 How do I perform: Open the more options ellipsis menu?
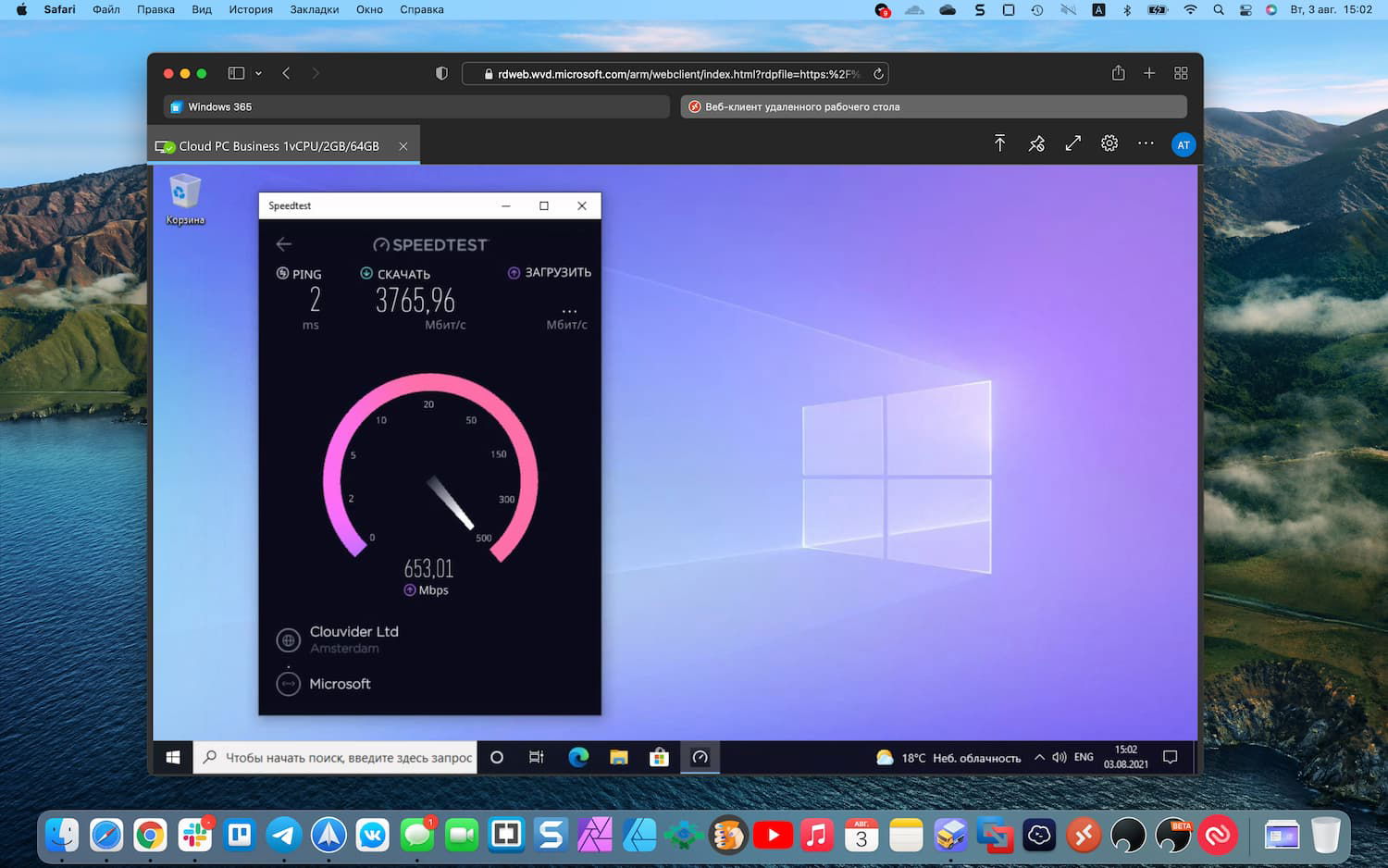point(1146,144)
